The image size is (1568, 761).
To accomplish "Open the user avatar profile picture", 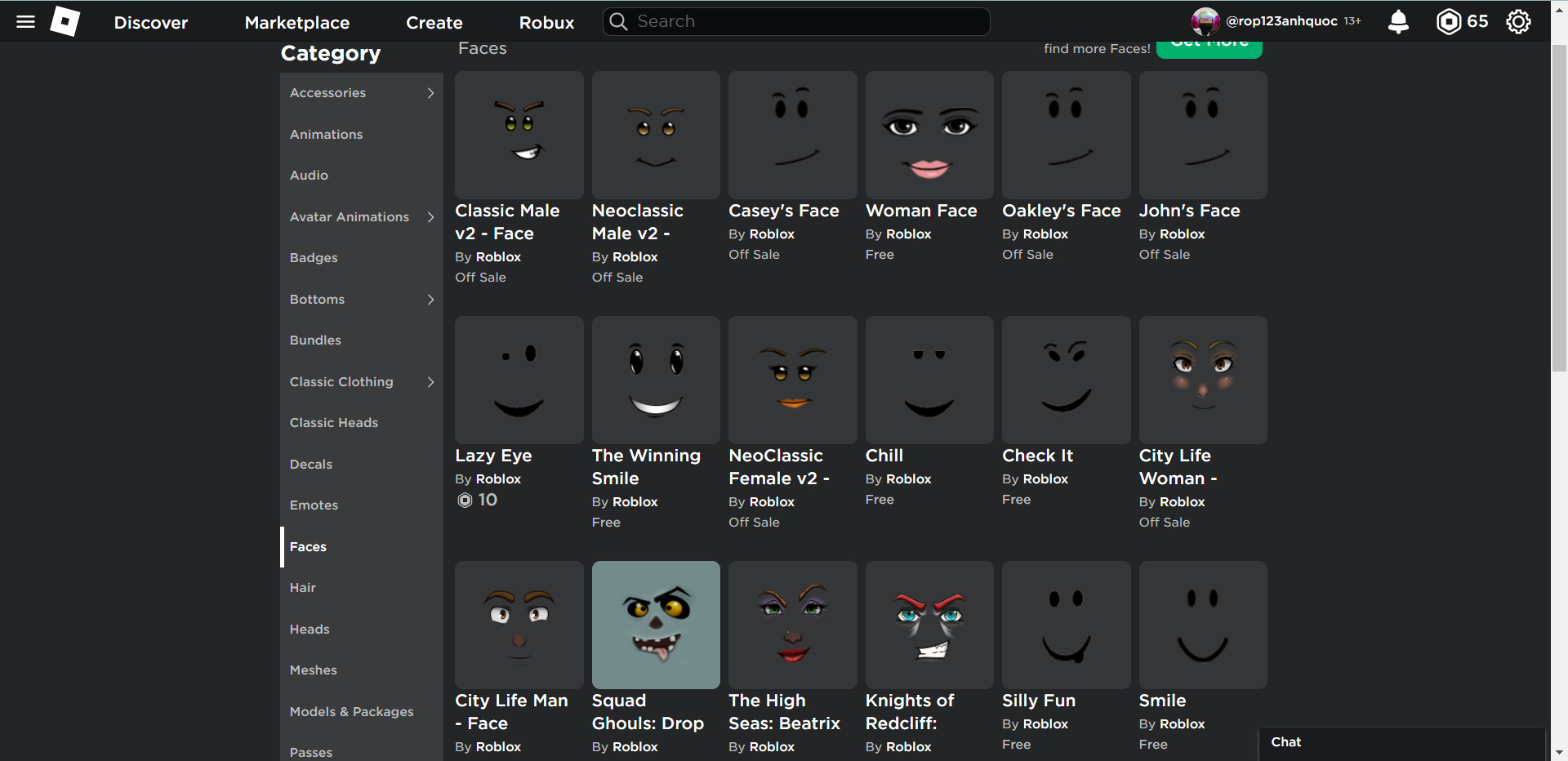I will [1205, 22].
